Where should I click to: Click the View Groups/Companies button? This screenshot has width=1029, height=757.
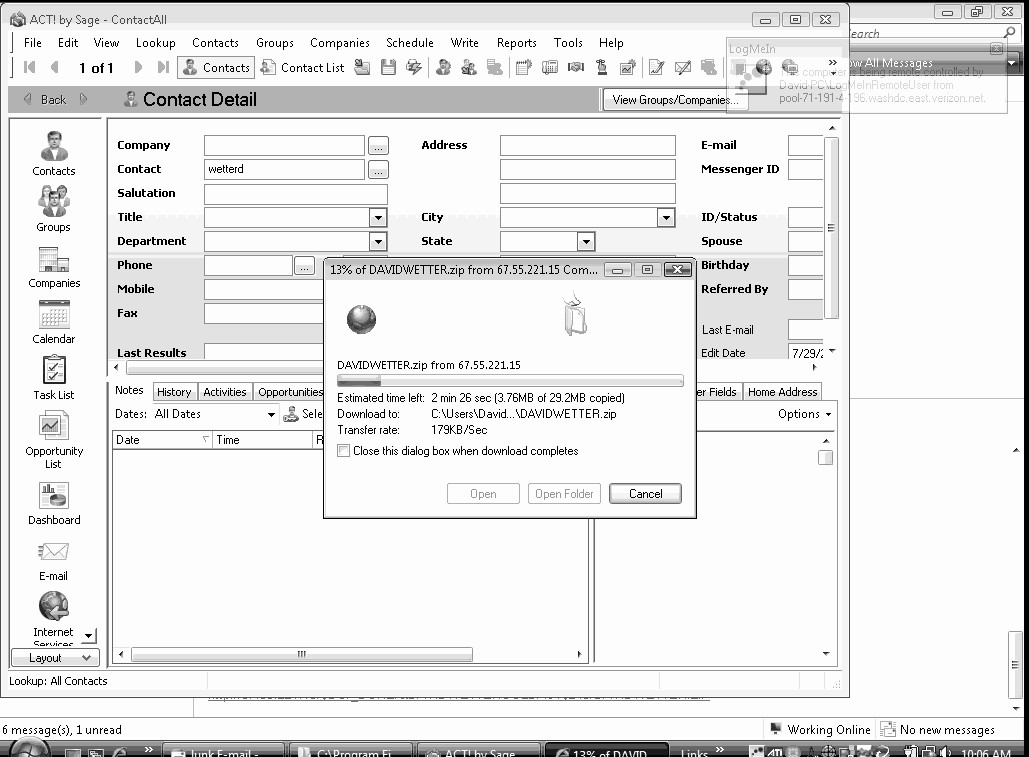click(x=675, y=100)
